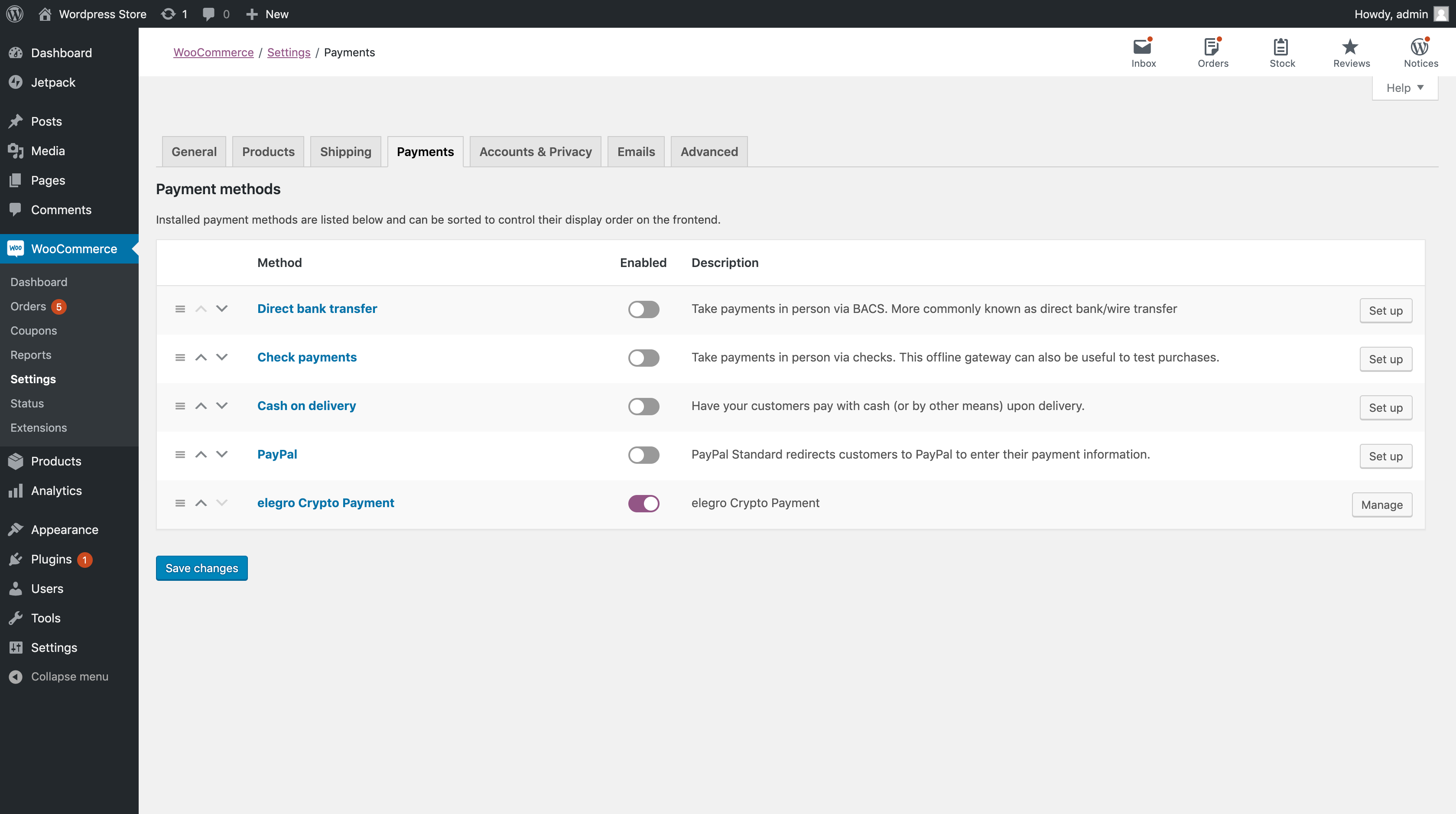Click the updates refresh icon in admin bar
The width and height of the screenshot is (1456, 814).
[169, 13]
